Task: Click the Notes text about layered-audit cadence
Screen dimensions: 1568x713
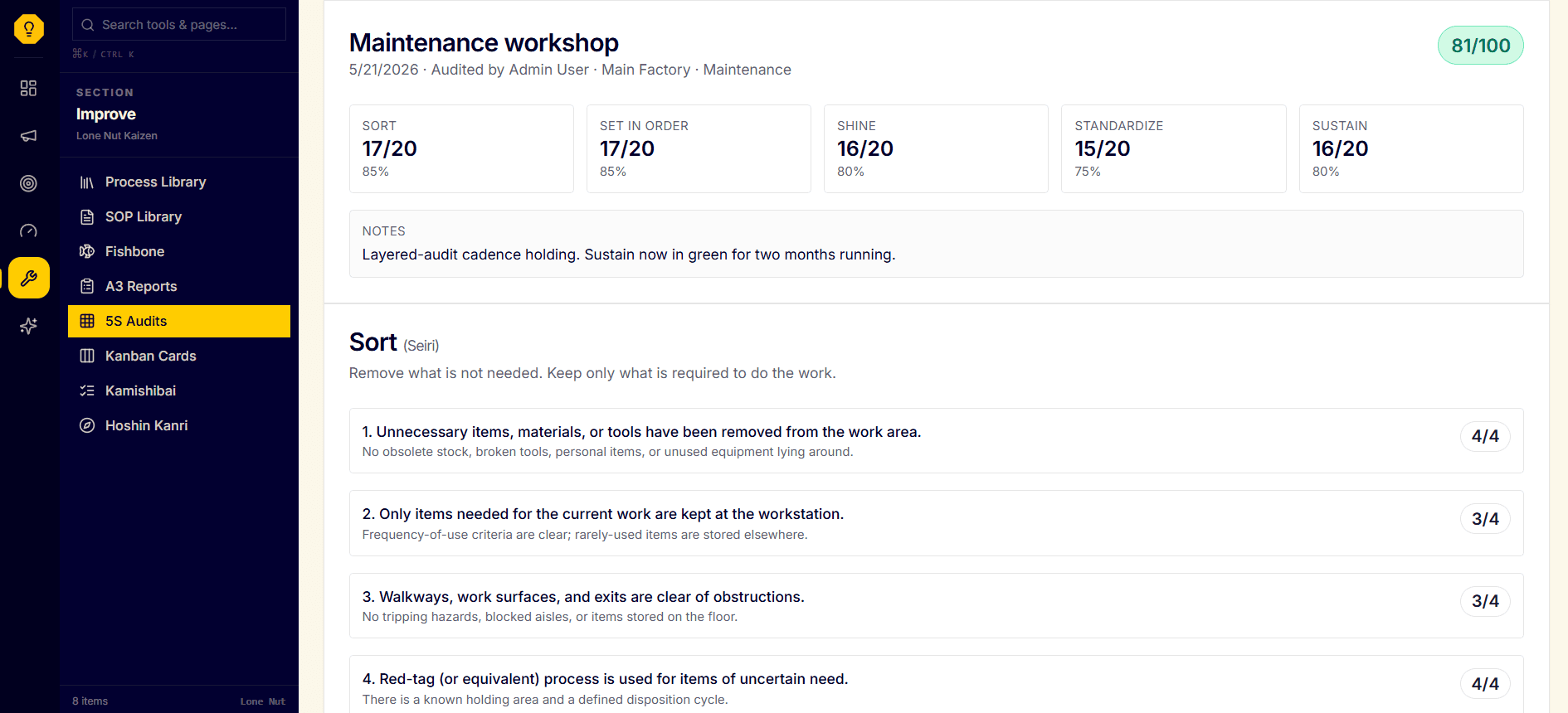Action: 629,255
